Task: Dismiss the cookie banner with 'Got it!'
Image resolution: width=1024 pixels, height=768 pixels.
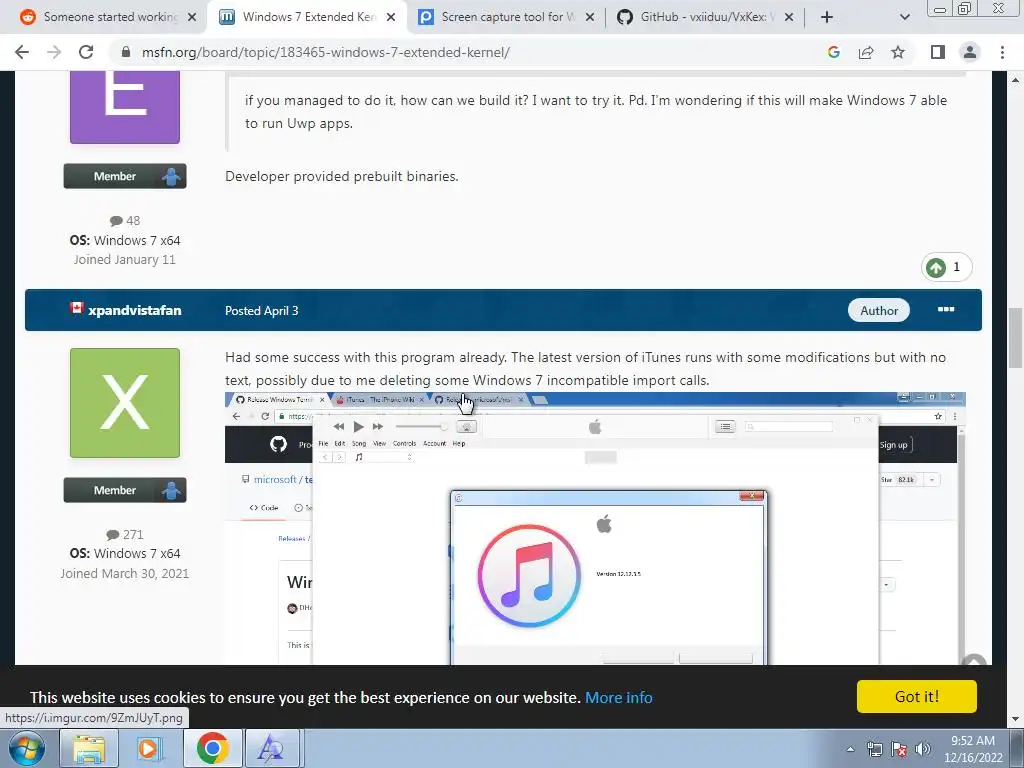Action: [917, 696]
